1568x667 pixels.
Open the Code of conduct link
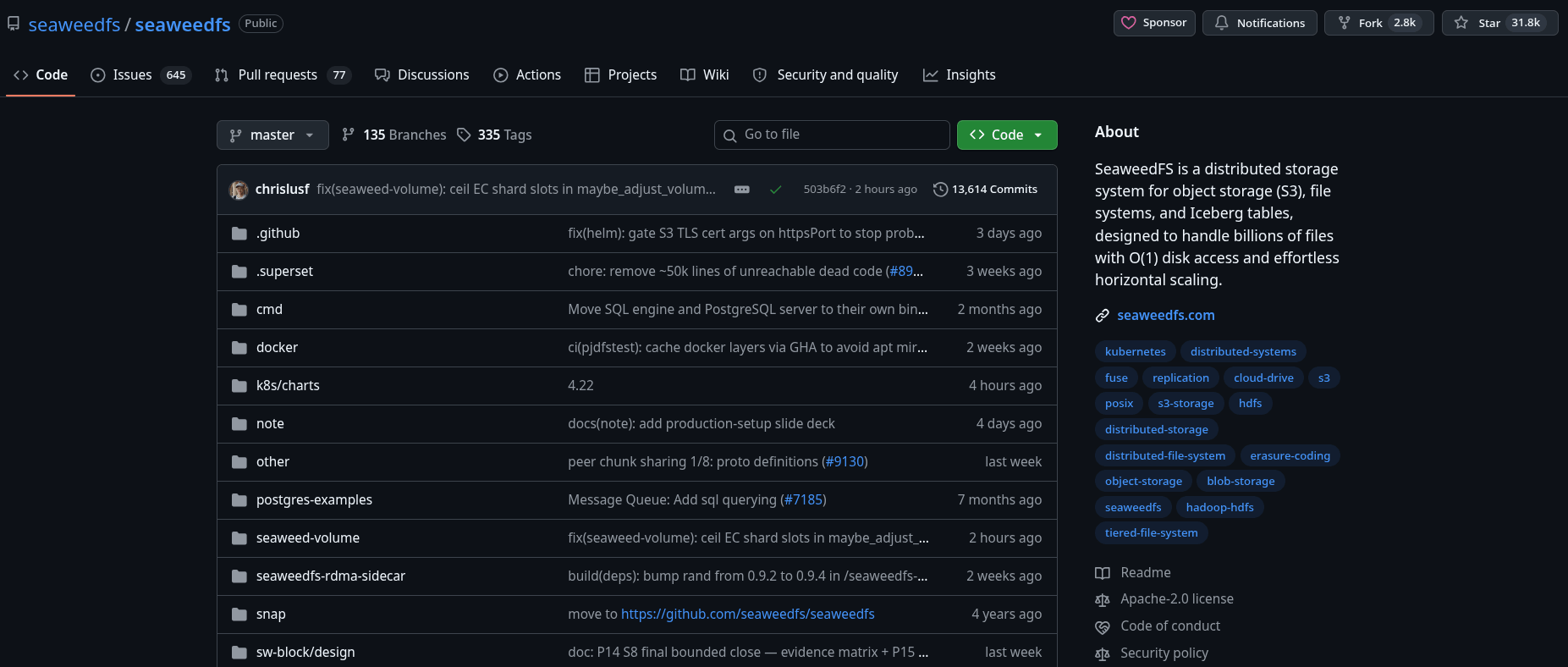1158,626
